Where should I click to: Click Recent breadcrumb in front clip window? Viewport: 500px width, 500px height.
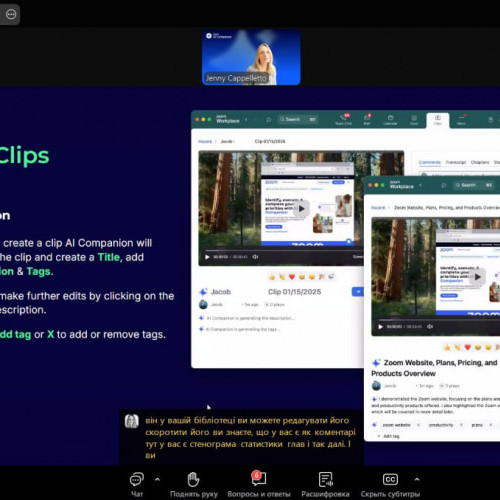tap(378, 208)
